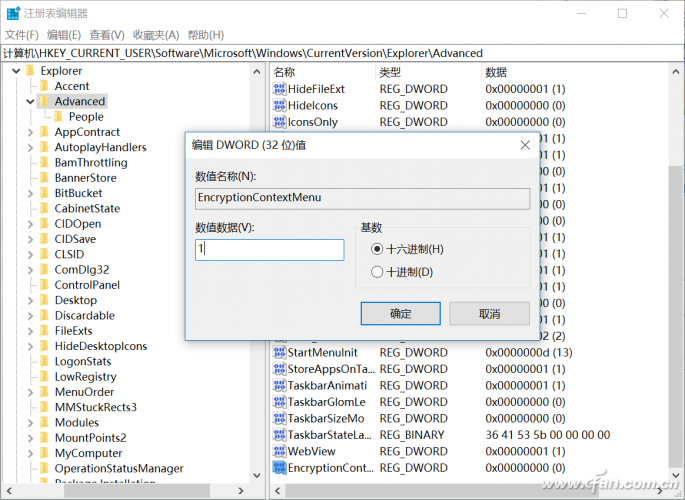Click the Registry Editor title bar icon
This screenshot has height=500, width=685.
(14, 14)
